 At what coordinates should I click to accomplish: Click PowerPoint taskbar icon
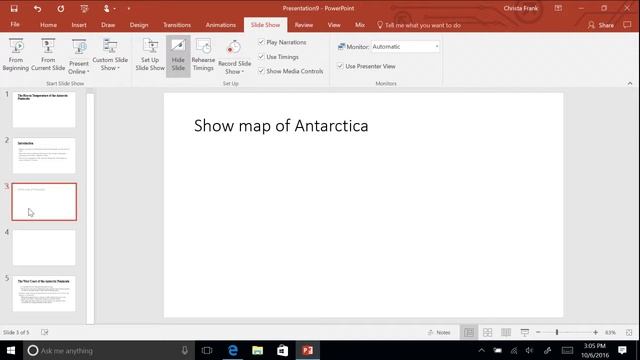pyautogui.click(x=307, y=350)
